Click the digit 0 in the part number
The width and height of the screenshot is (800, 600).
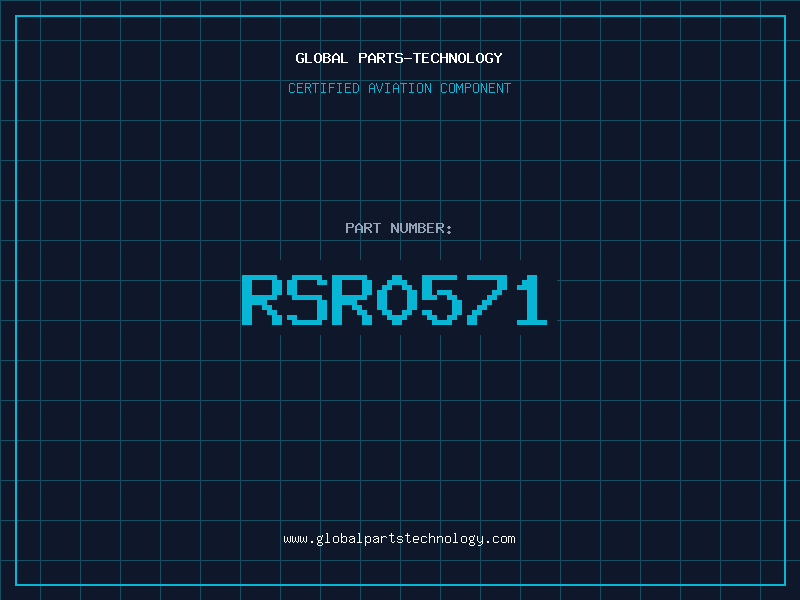[x=397, y=300]
